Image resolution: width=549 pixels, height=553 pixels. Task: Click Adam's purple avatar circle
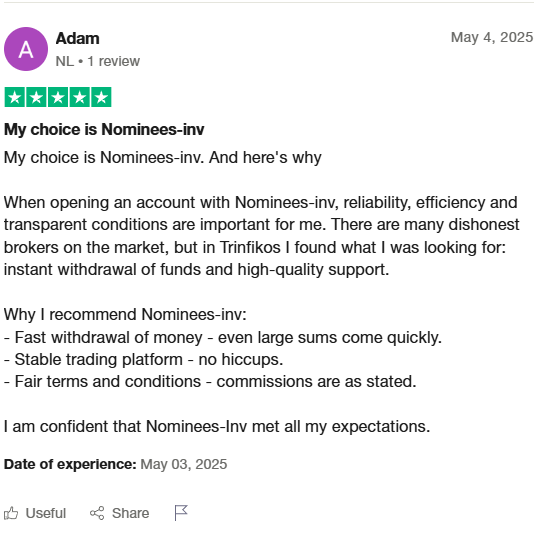point(26,49)
